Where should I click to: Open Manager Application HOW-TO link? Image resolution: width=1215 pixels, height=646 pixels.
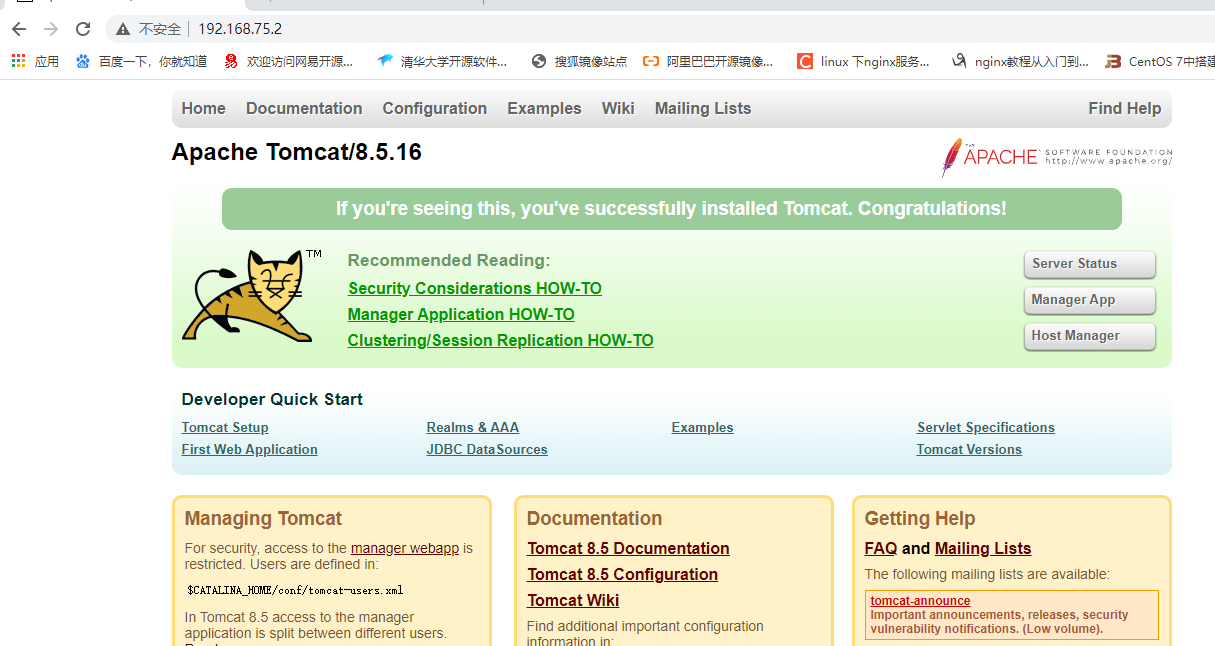click(461, 314)
